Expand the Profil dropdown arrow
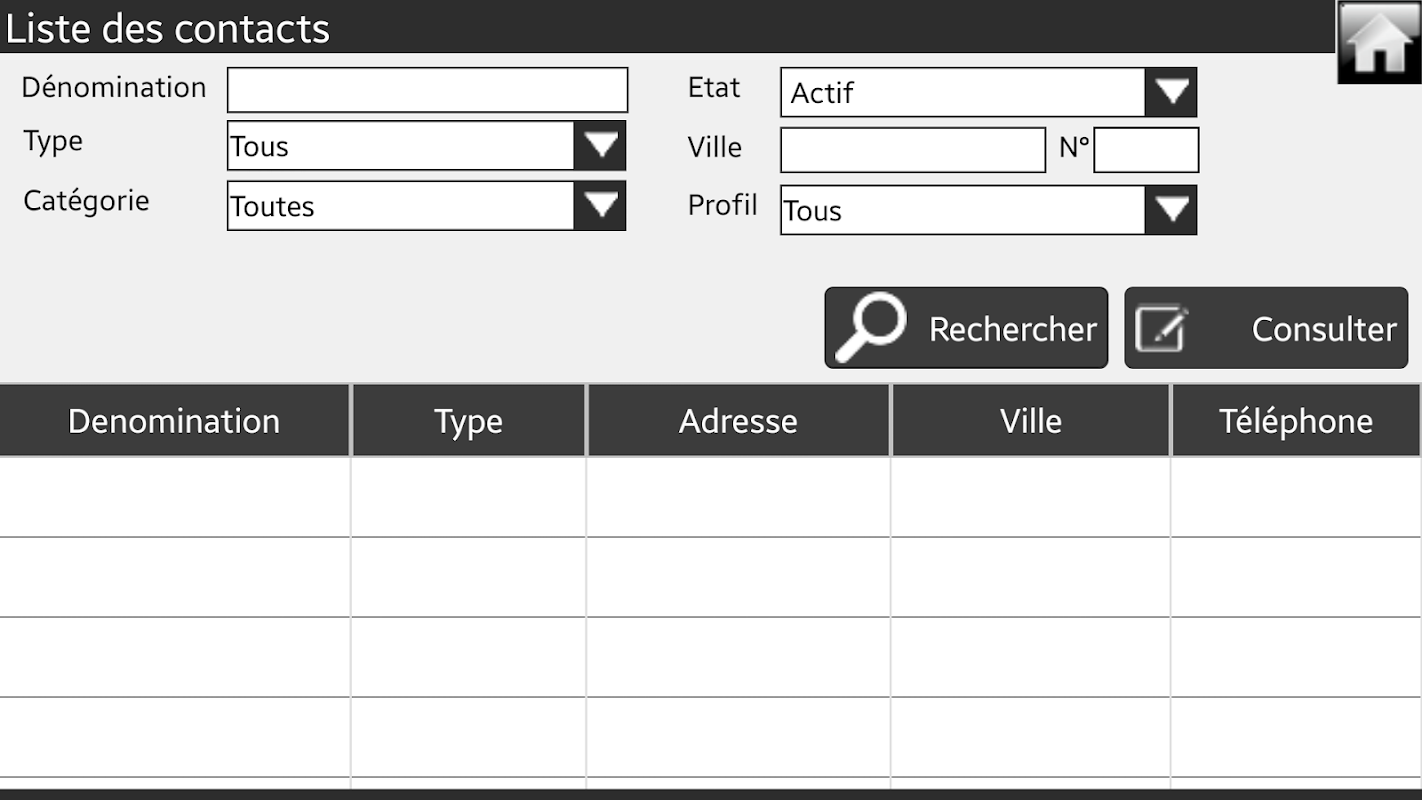The image size is (1422, 800). coord(1171,210)
